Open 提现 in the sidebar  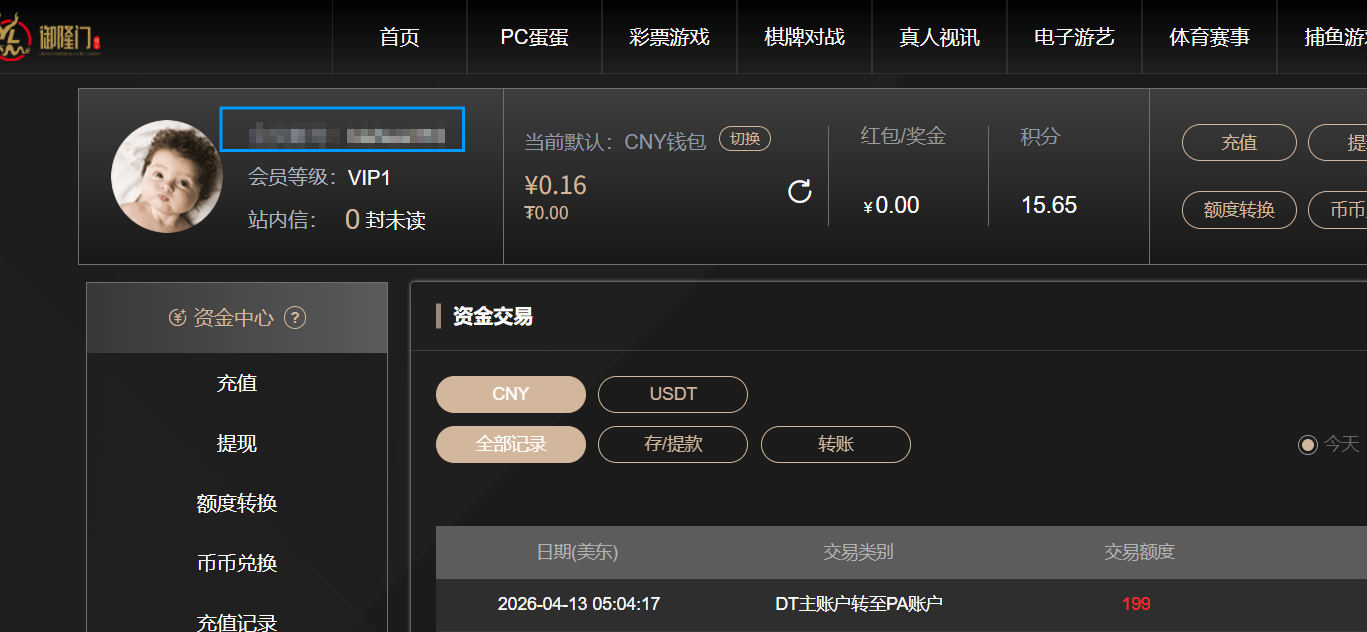pyautogui.click(x=237, y=443)
